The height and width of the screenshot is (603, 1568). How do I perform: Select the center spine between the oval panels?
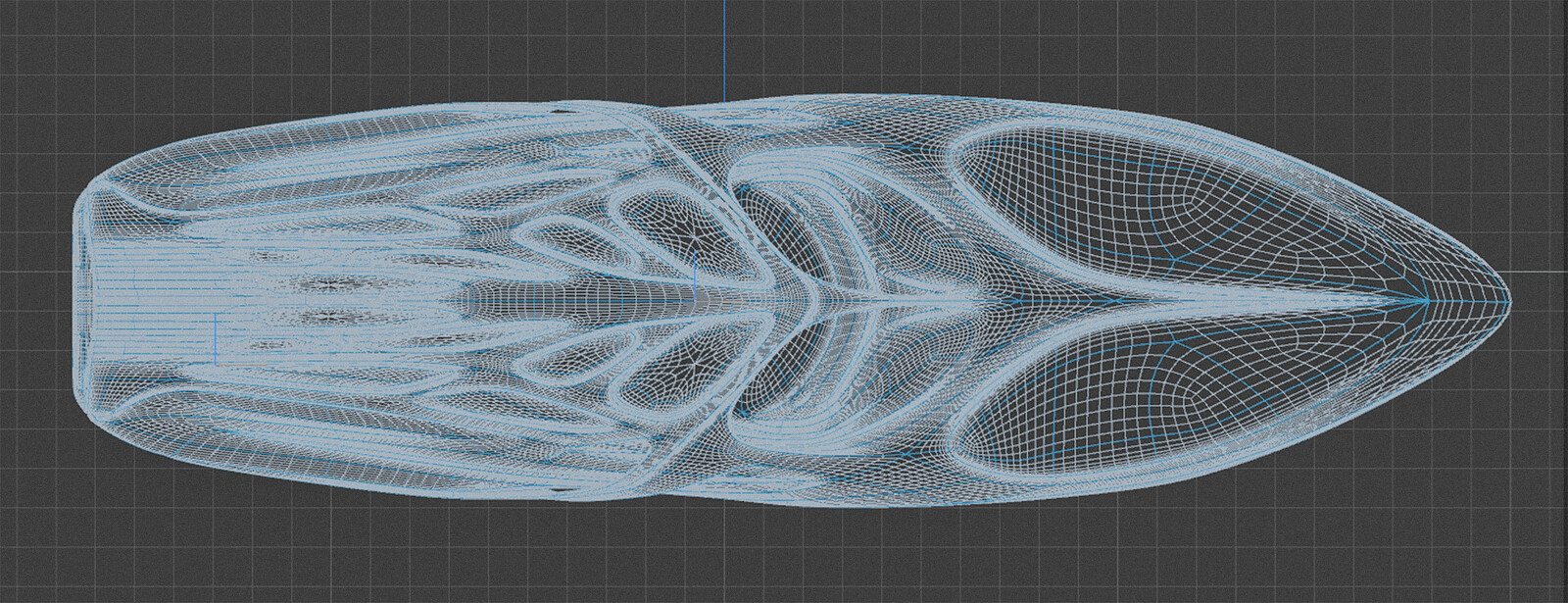(1176, 299)
